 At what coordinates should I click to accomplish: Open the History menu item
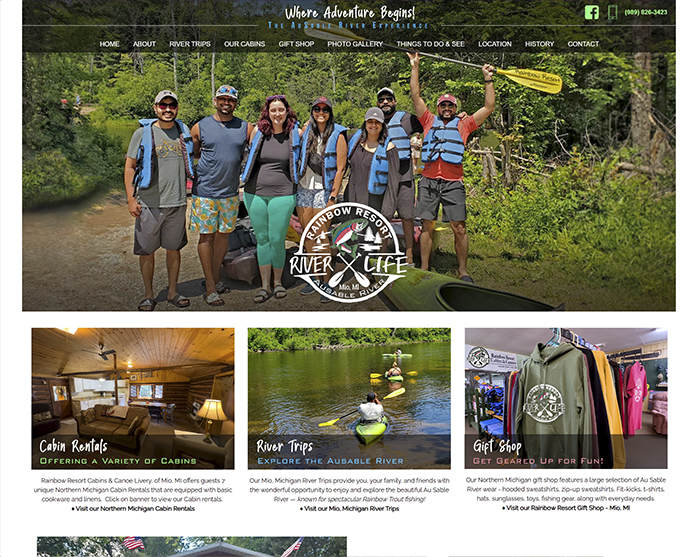coord(539,44)
